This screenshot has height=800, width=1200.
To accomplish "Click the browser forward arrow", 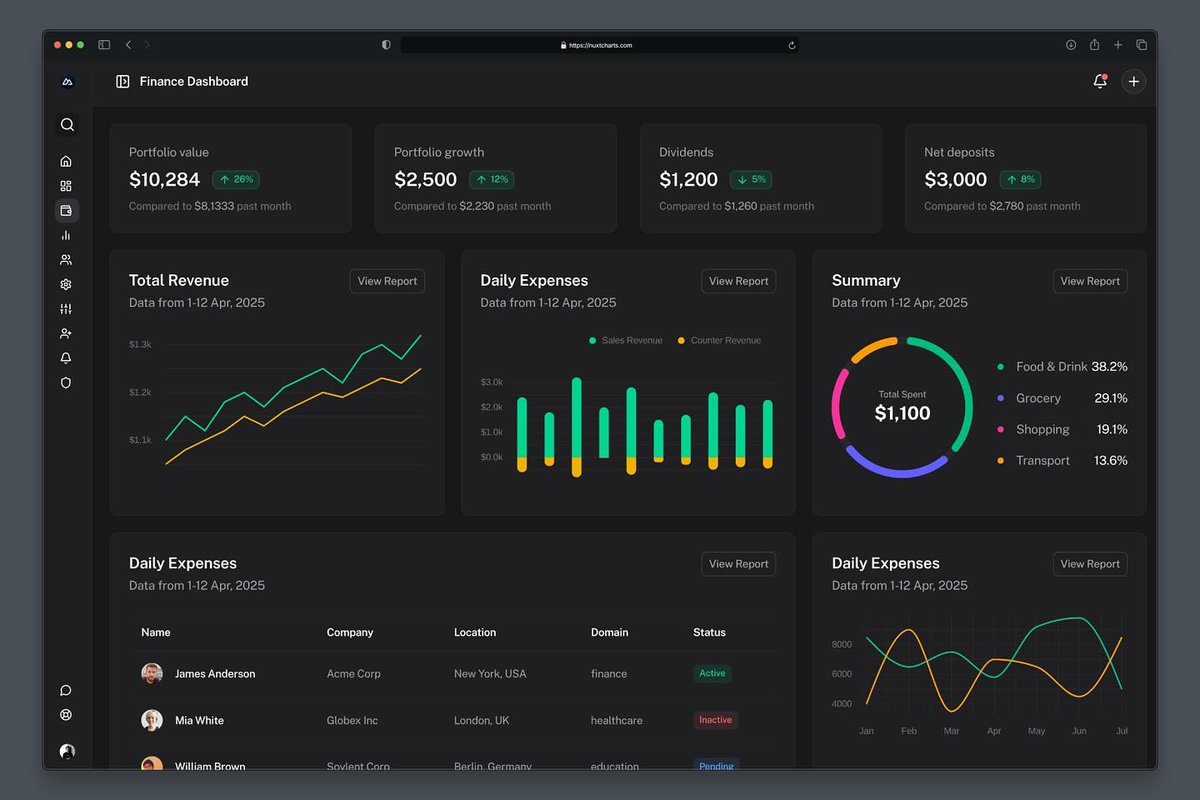I will pos(147,45).
